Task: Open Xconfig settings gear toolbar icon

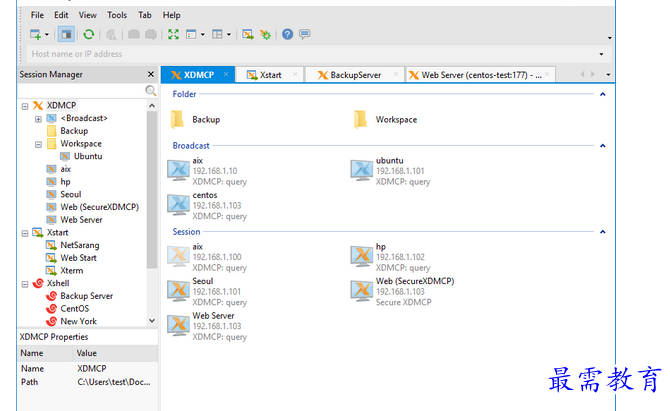Action: point(265,34)
